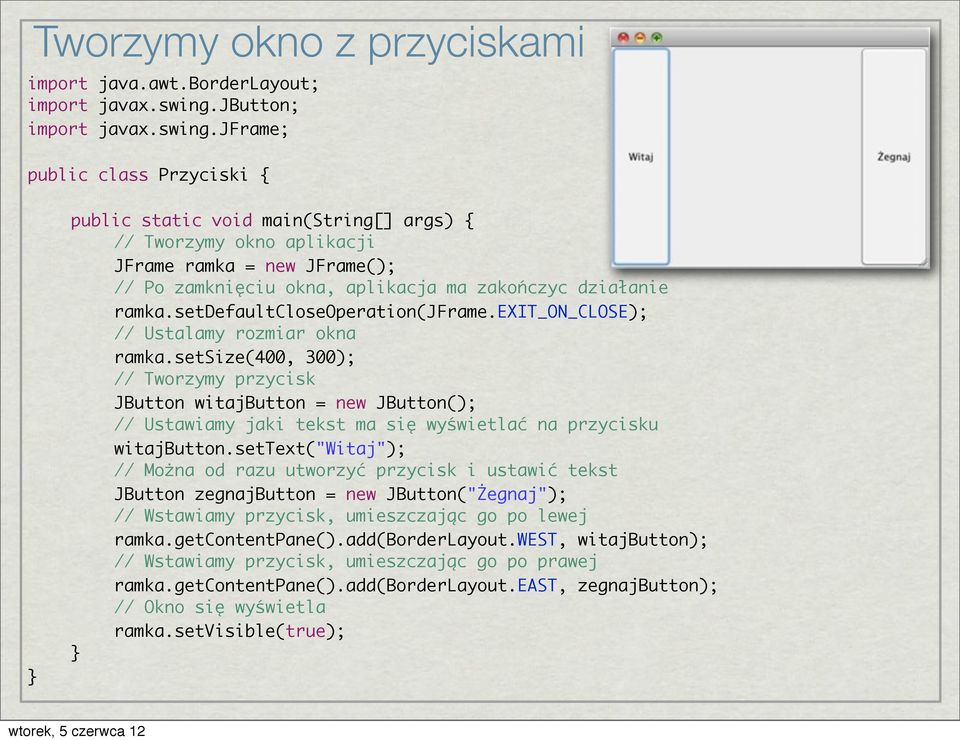The image size is (960, 740).
Task: Click the string "Witaj" in setText
Action: [351, 449]
